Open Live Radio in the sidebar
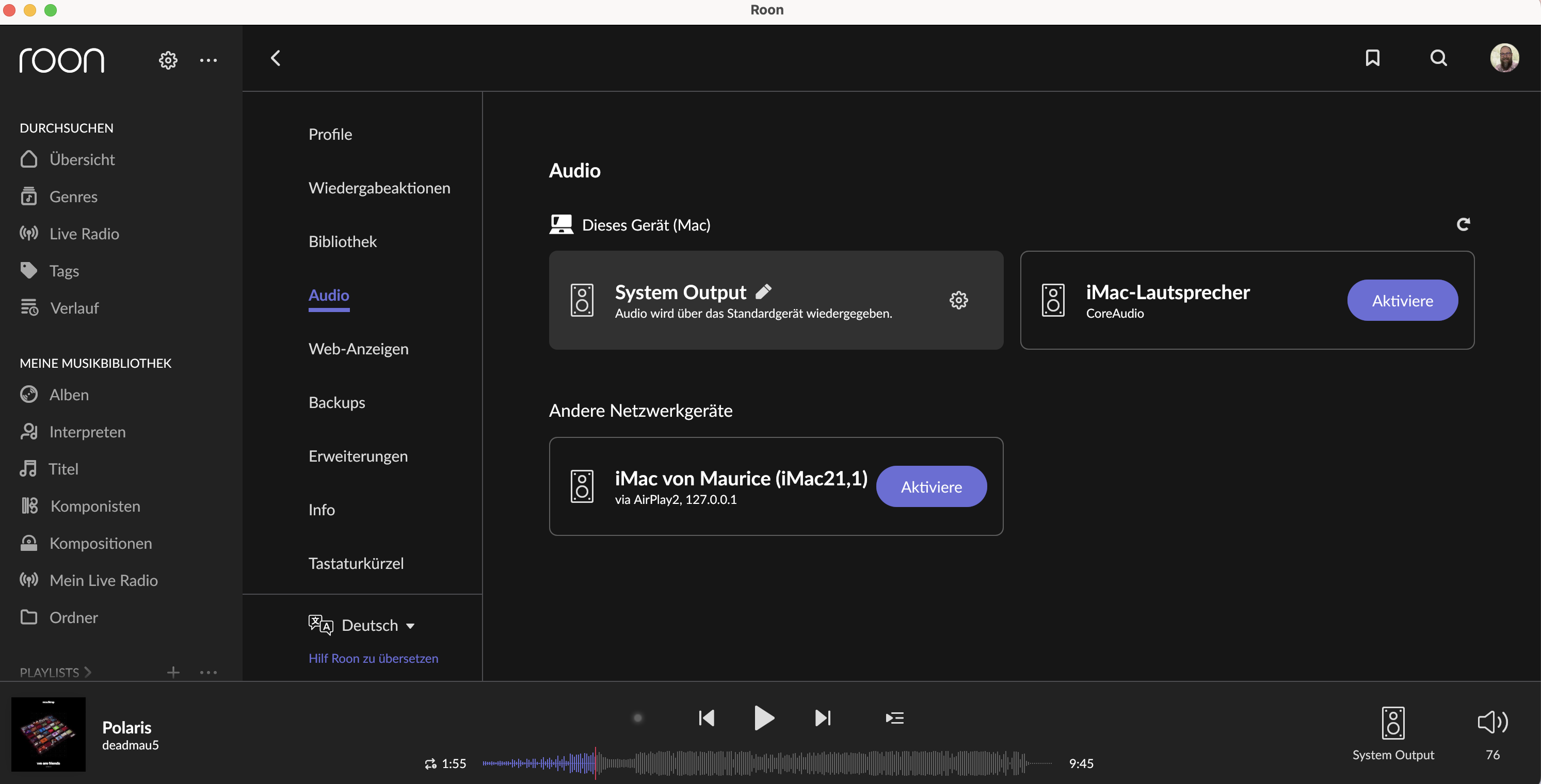The image size is (1541, 784). click(x=69, y=233)
